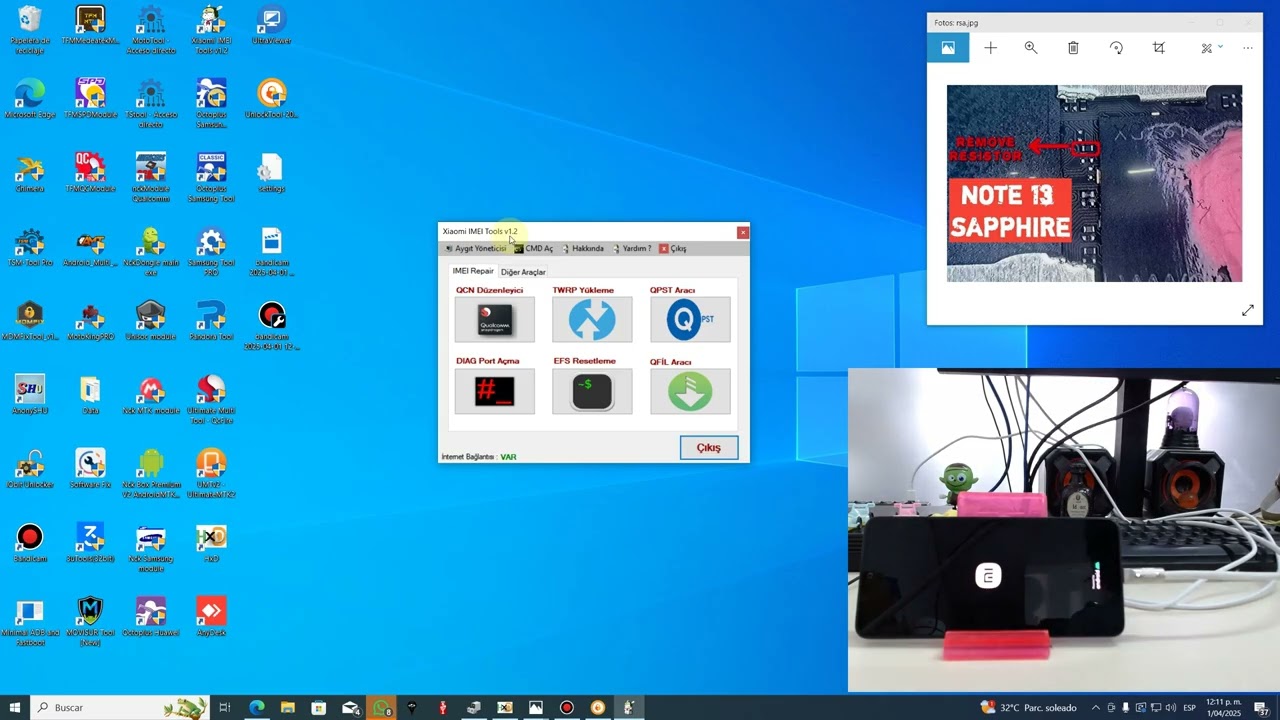1280x720 pixels.
Task: Open the QPST Aracı tool
Action: tap(690, 320)
